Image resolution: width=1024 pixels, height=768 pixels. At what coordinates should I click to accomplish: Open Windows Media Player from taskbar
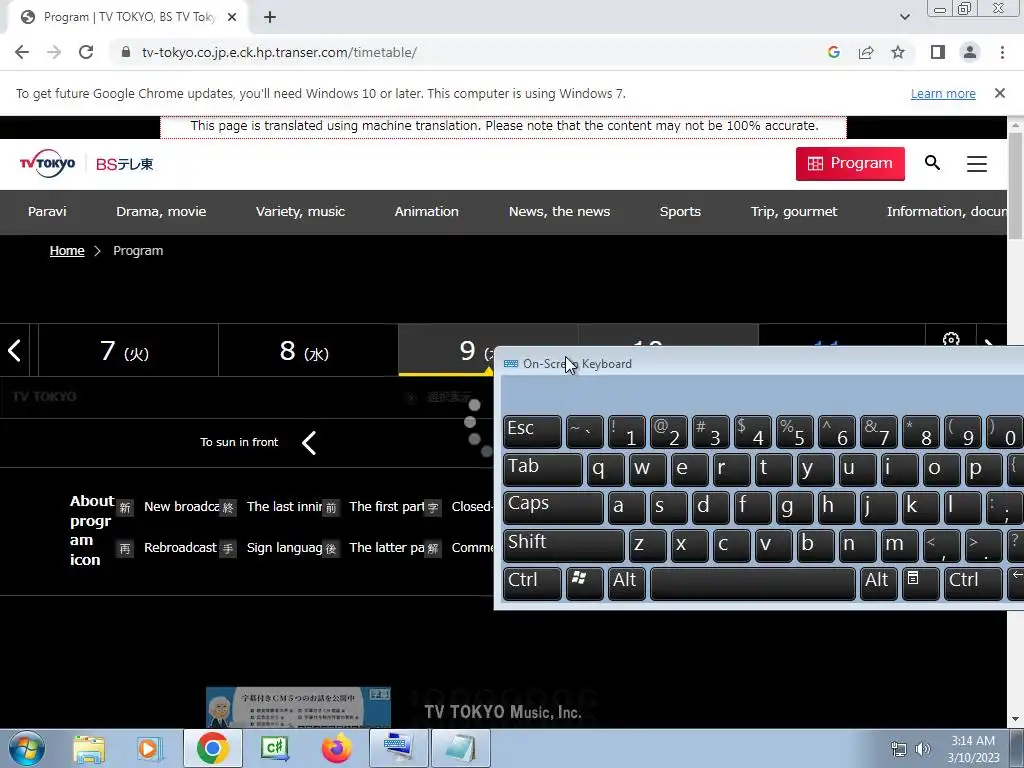tap(149, 748)
